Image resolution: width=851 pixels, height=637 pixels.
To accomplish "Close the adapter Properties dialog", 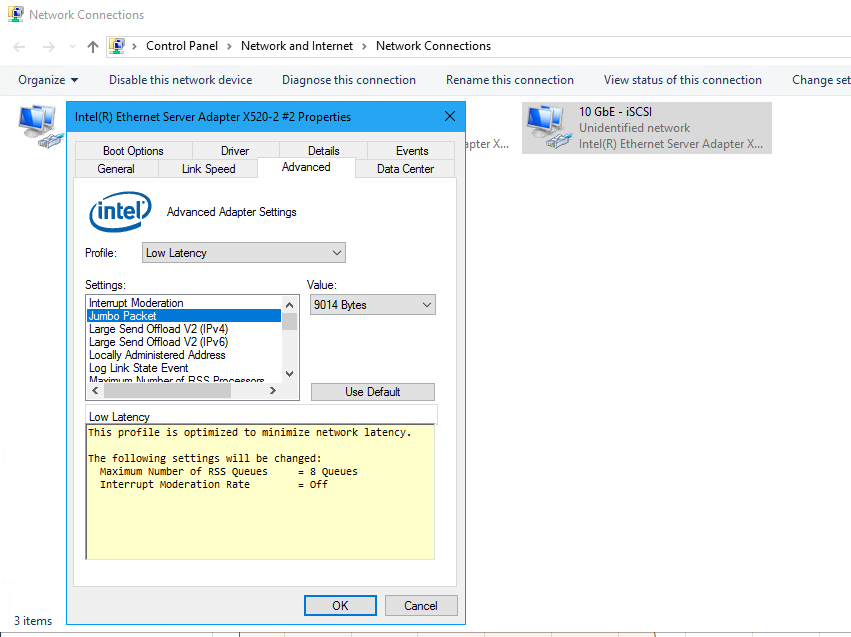I will [449, 116].
